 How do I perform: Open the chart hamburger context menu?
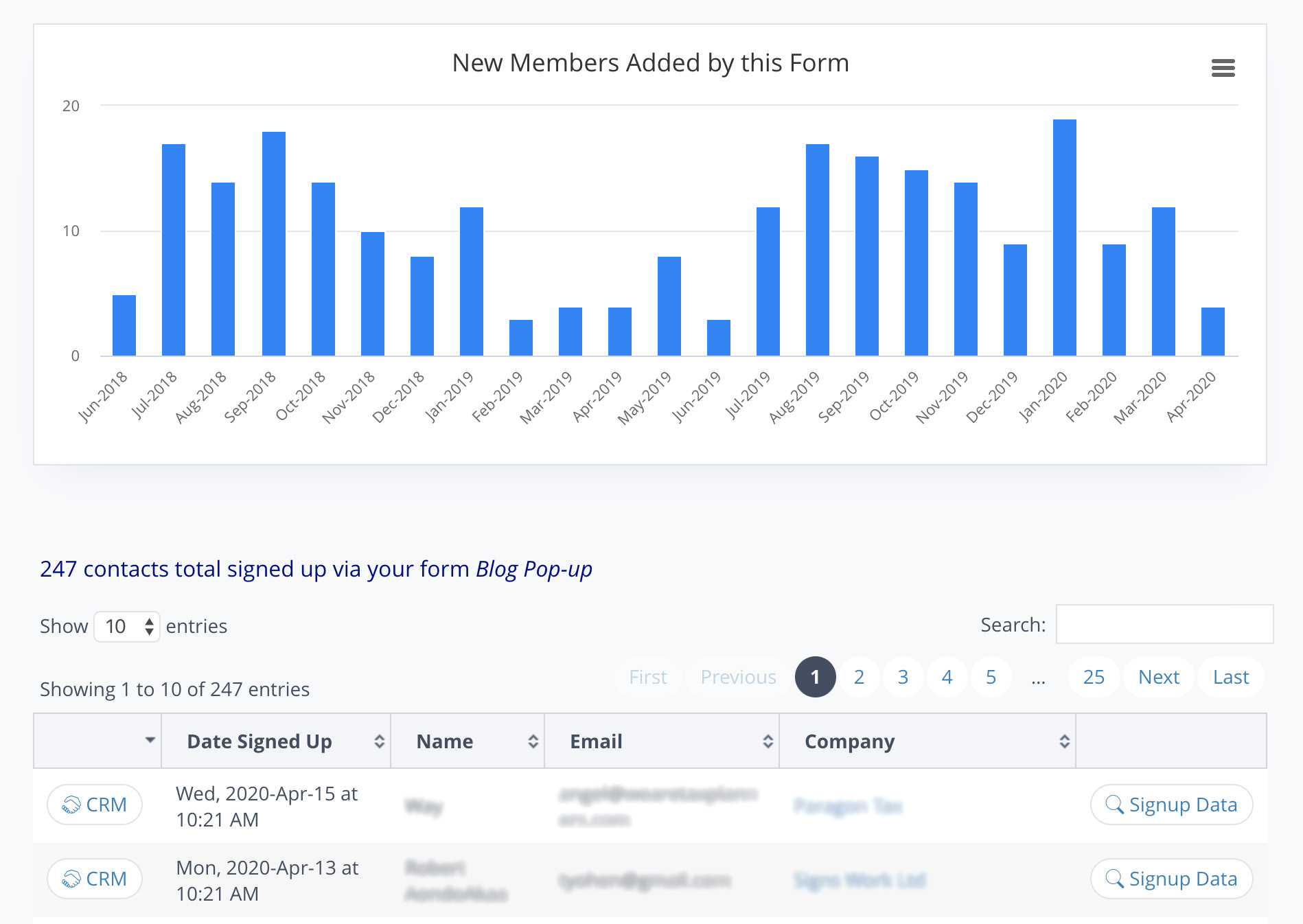(x=1223, y=68)
